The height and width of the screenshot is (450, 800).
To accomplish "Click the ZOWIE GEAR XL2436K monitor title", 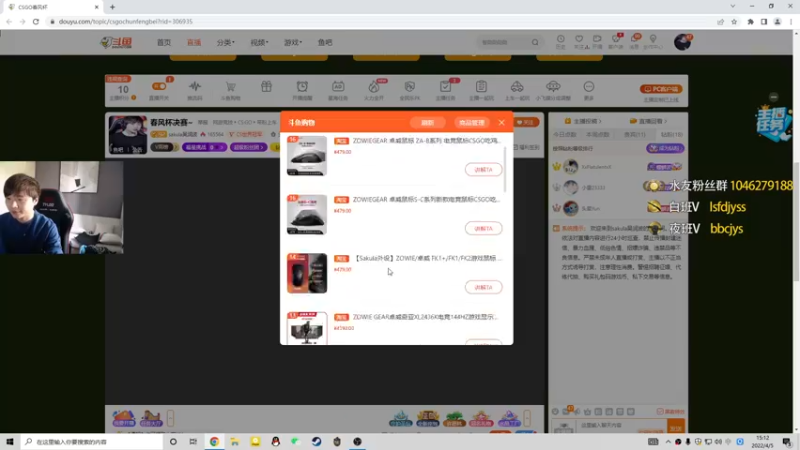I will pyautogui.click(x=425, y=317).
